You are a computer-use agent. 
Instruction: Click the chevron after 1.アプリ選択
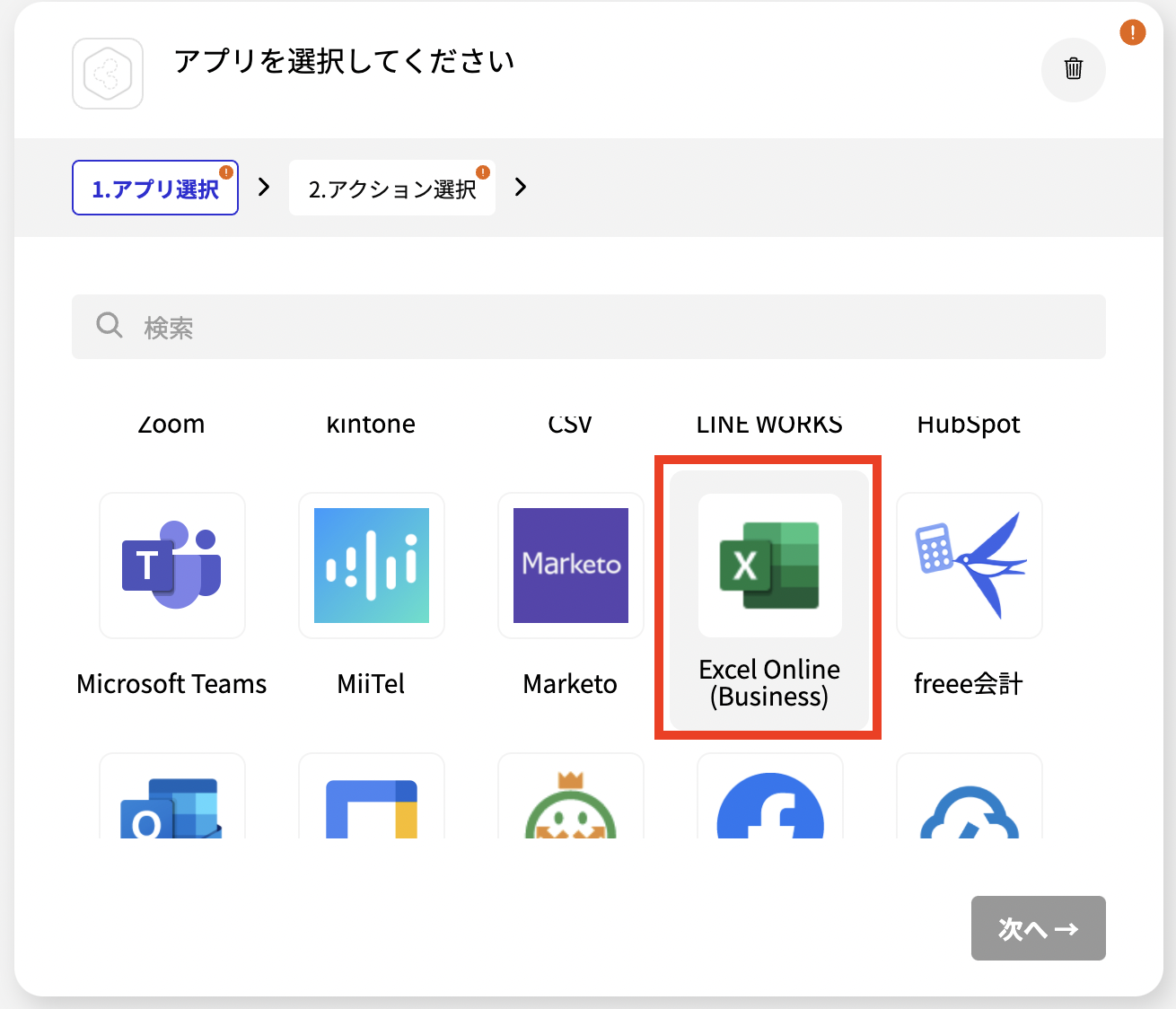pyautogui.click(x=264, y=187)
